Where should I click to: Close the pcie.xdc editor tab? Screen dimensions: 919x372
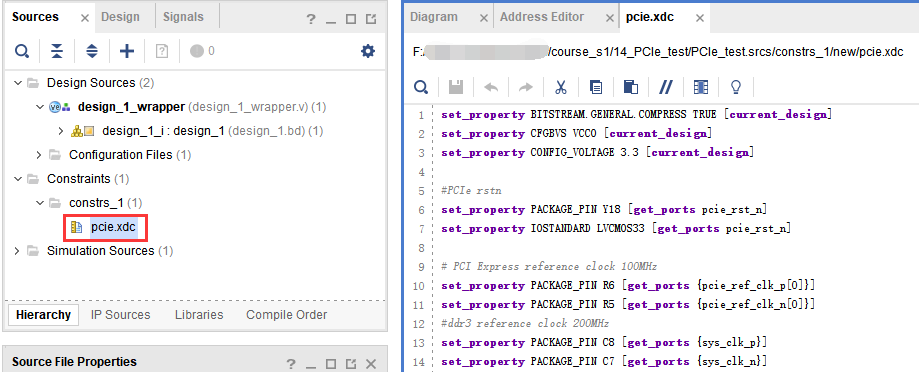pos(699,18)
